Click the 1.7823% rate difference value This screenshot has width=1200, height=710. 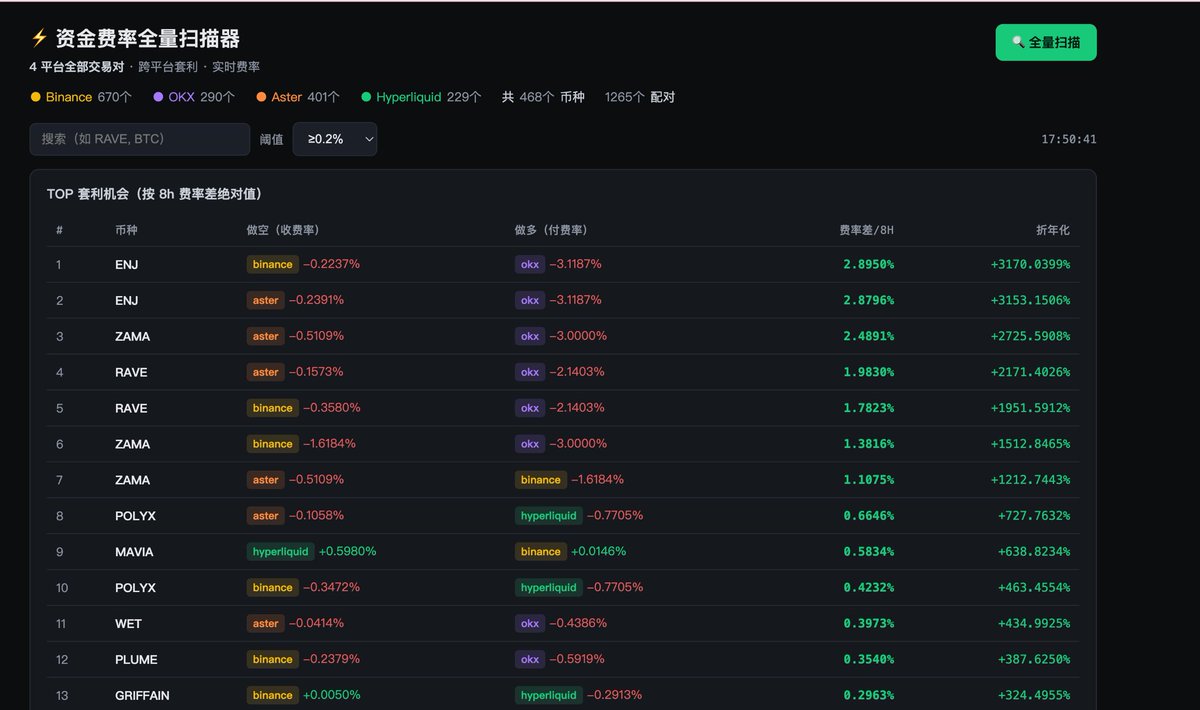click(x=868, y=408)
